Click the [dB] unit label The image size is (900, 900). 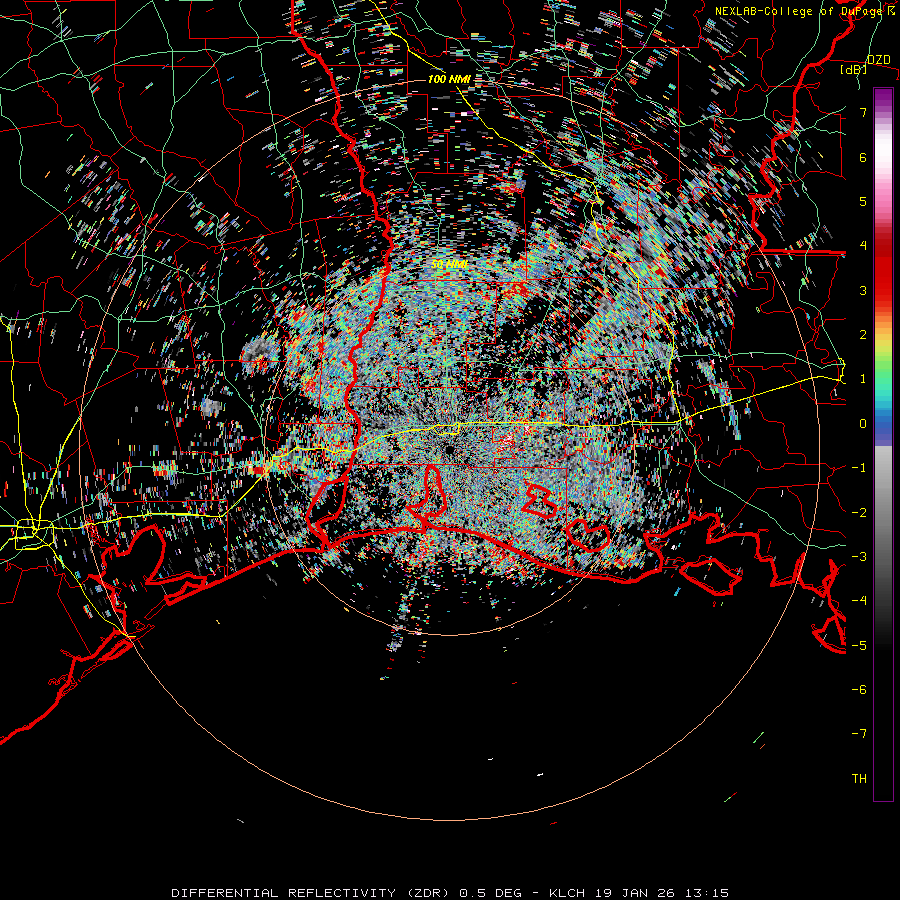pos(854,70)
